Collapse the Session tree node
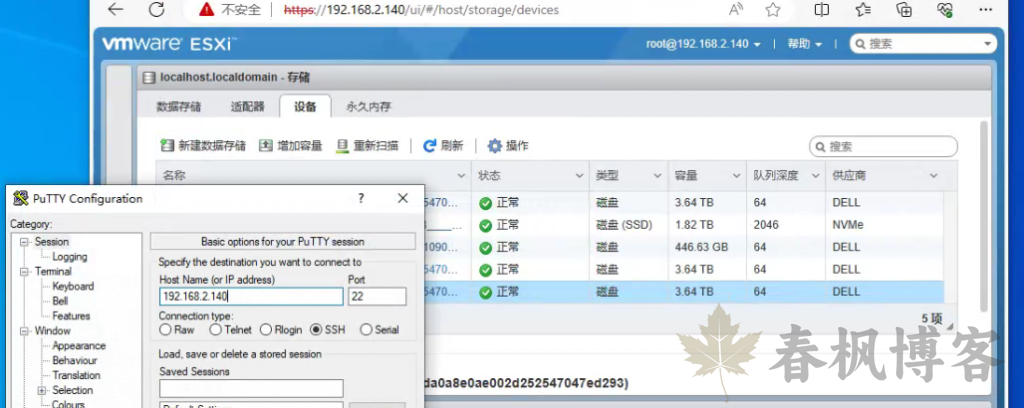 [x=25, y=242]
